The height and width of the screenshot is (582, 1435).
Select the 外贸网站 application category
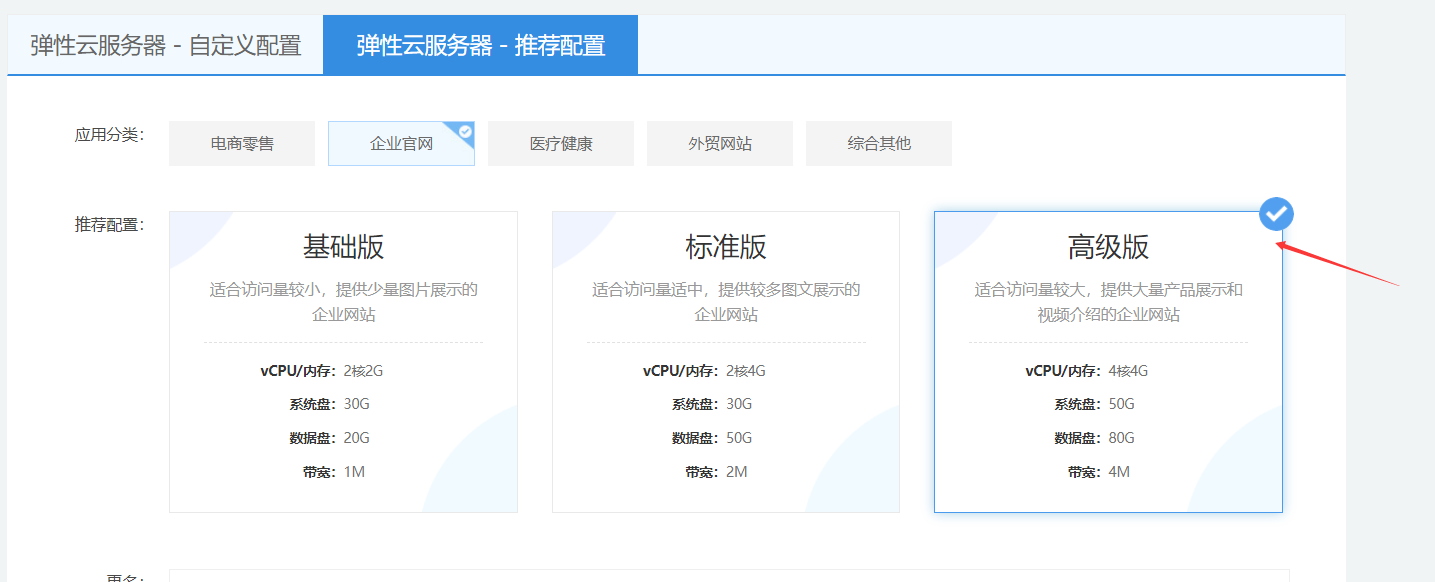coord(719,143)
